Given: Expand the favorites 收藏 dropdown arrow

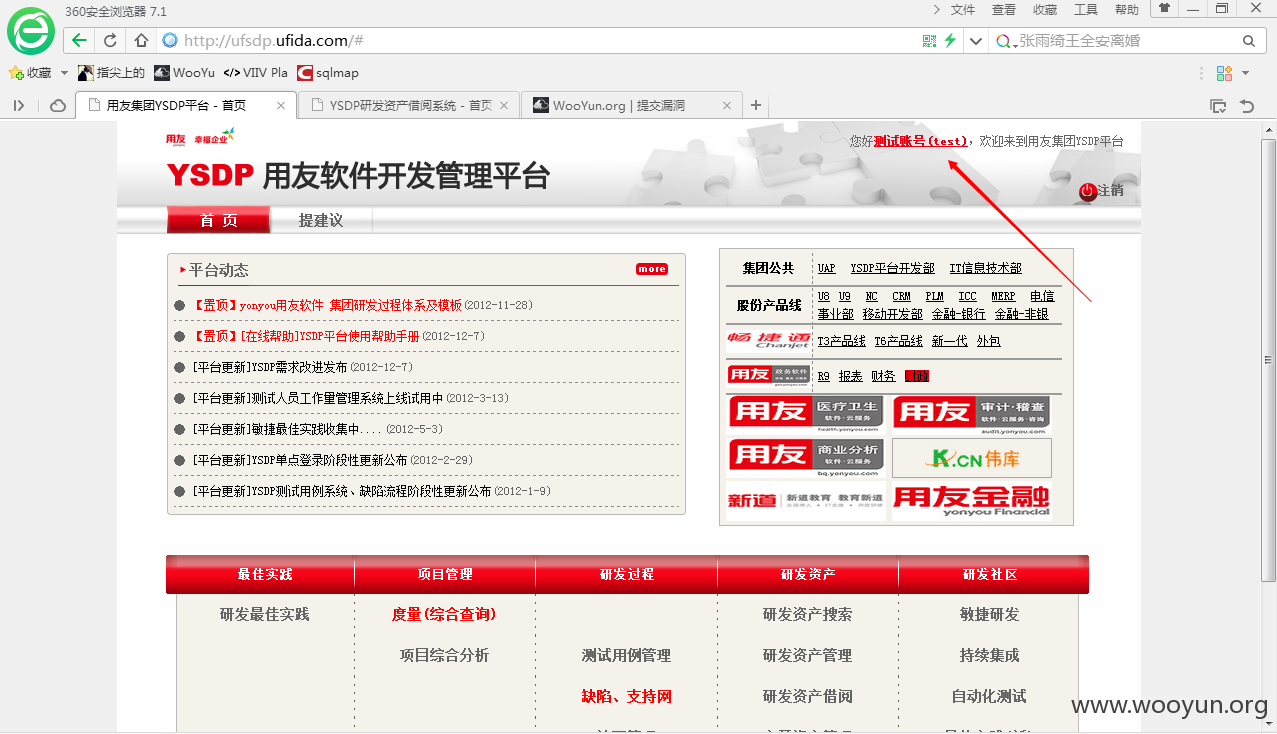Looking at the screenshot, I should pos(64,73).
